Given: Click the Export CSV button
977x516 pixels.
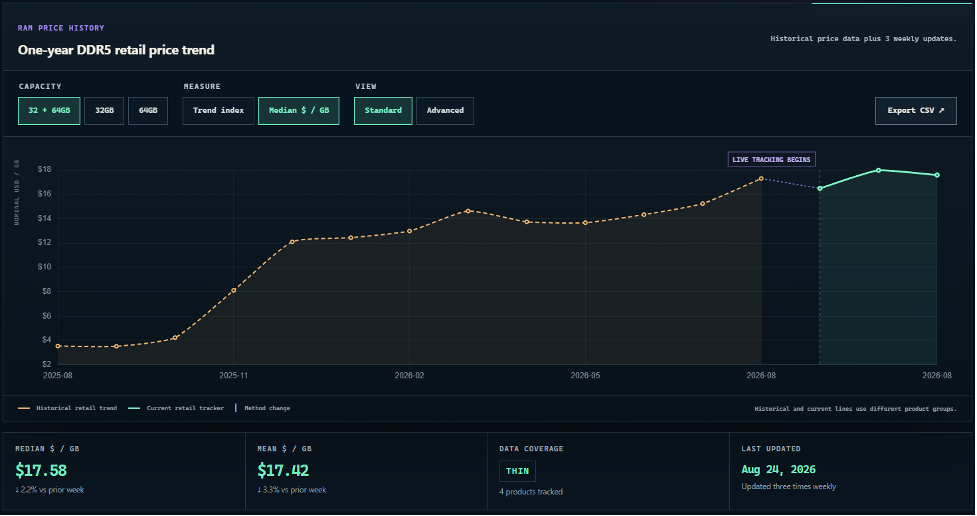Looking at the screenshot, I should coord(915,111).
